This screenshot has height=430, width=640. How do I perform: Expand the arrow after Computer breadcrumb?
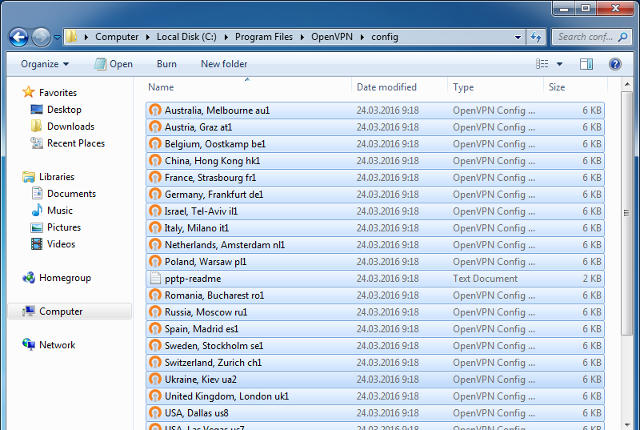pos(148,37)
